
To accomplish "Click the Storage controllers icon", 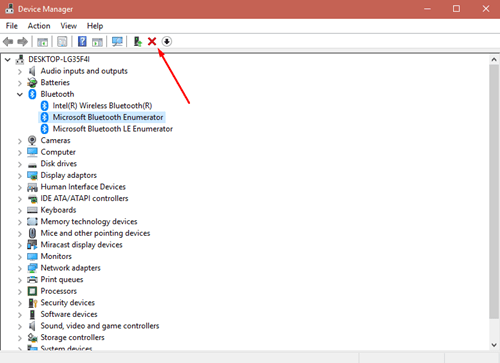I will coord(32,337).
